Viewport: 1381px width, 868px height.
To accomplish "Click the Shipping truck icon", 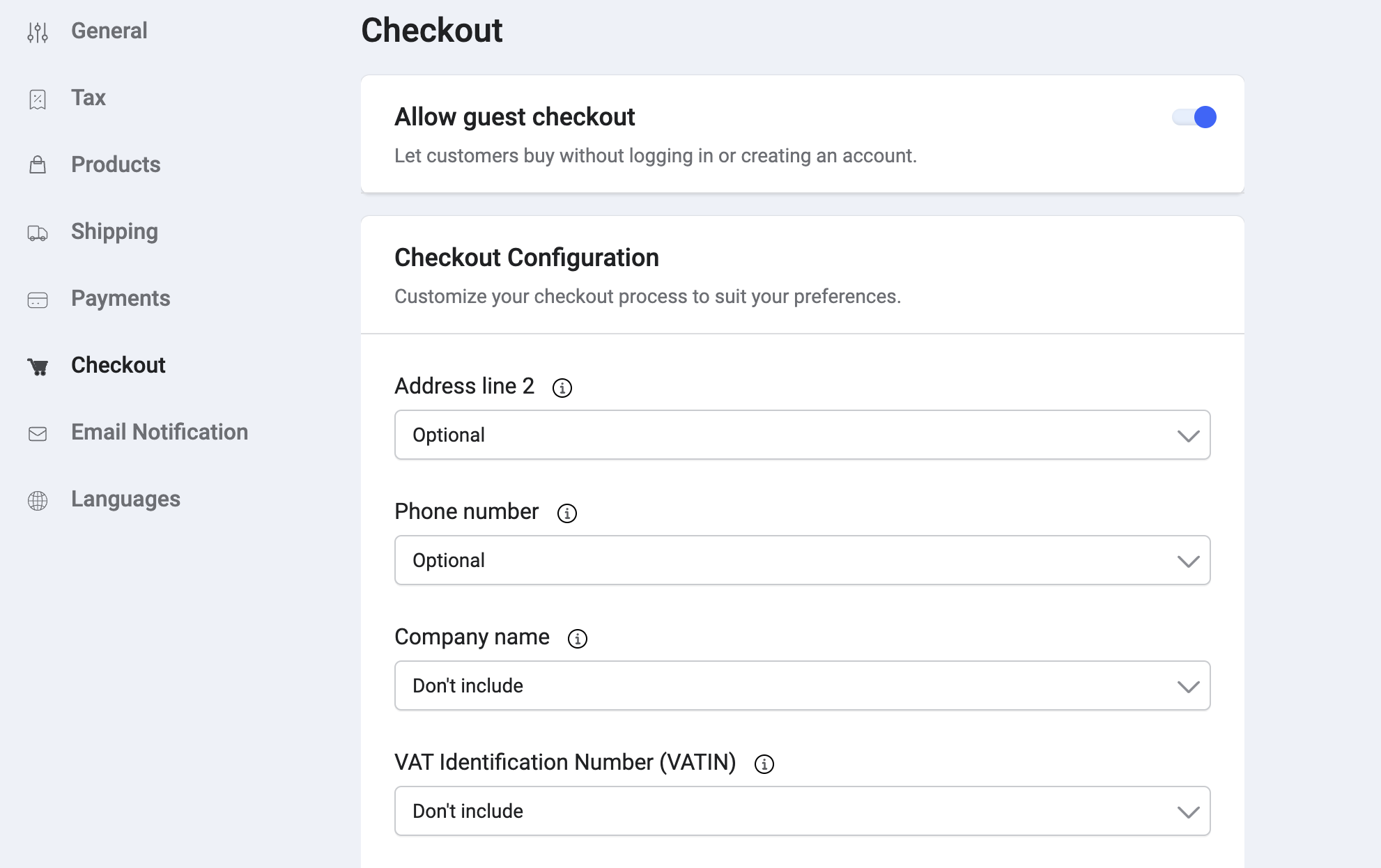I will click(38, 233).
